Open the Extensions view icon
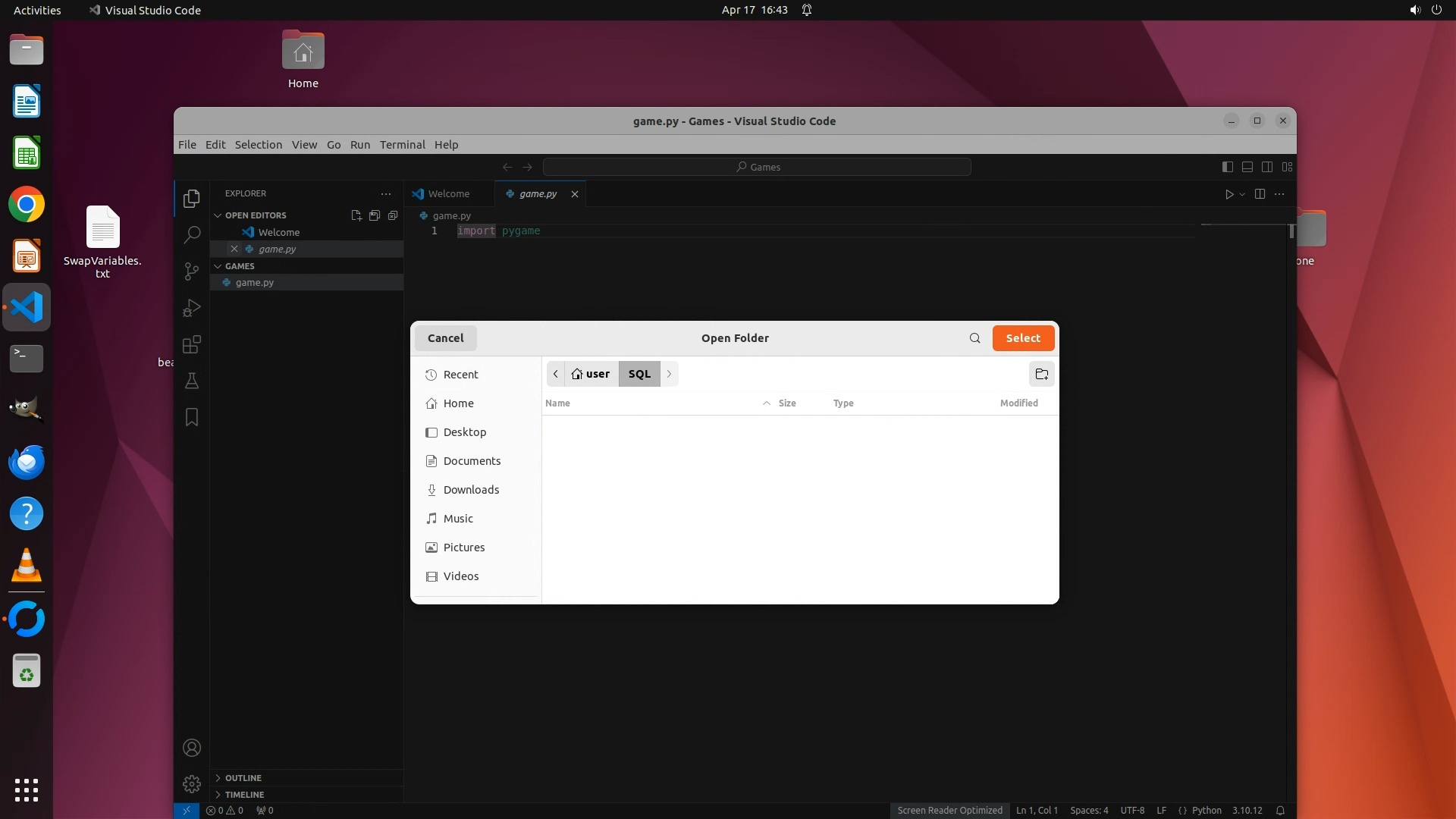1456x819 pixels. click(x=192, y=344)
